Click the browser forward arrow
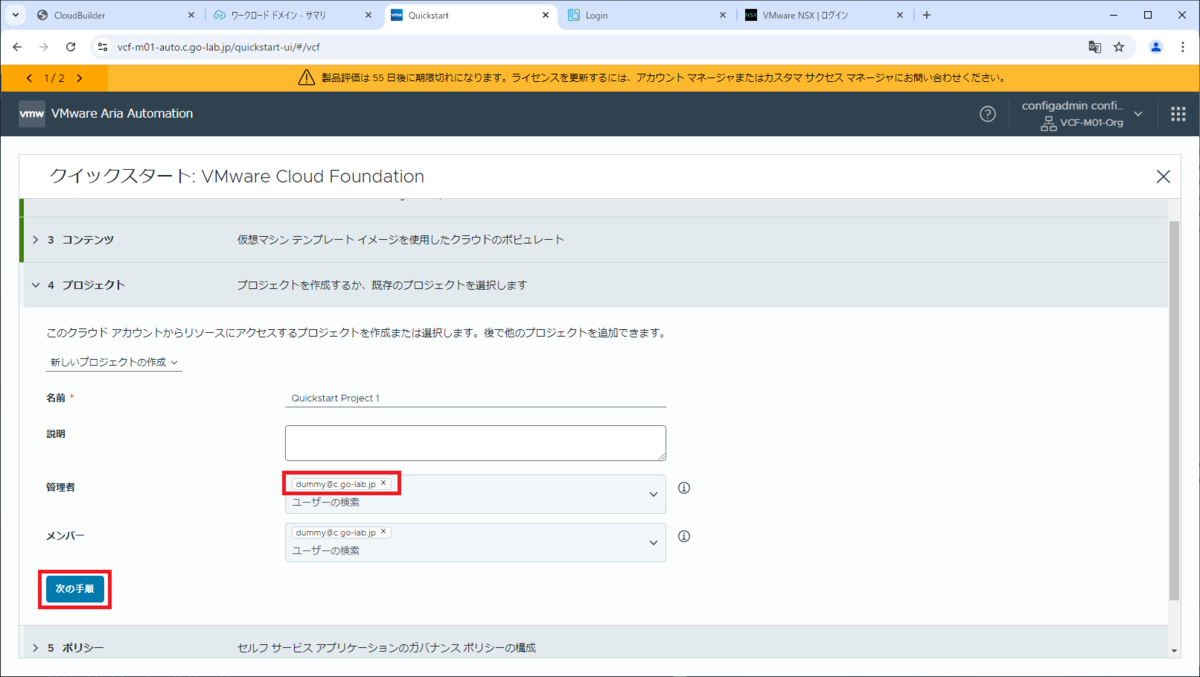The image size is (1200, 677). pos(44,47)
